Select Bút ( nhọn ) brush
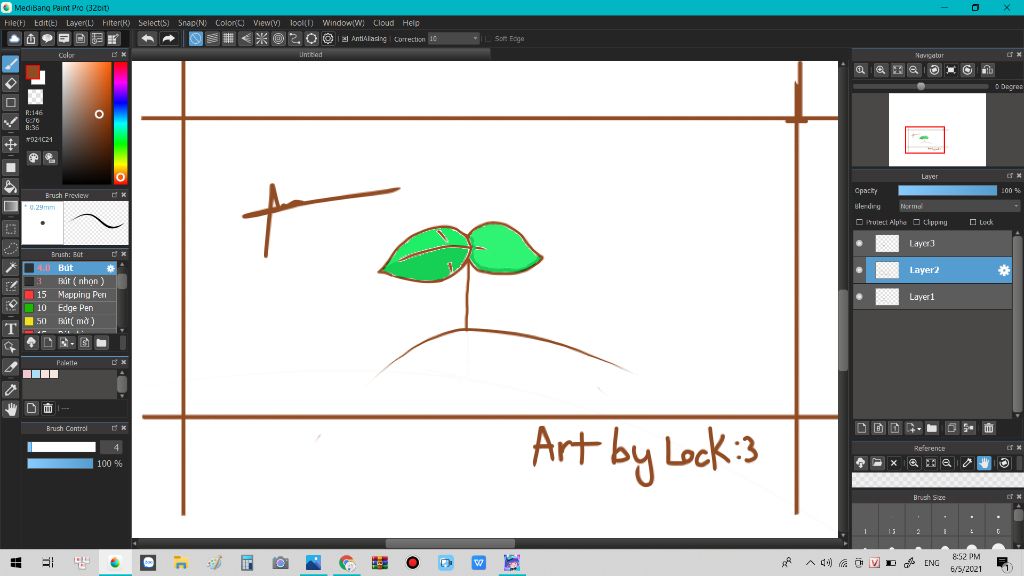Image resolution: width=1024 pixels, height=576 pixels. click(x=70, y=281)
